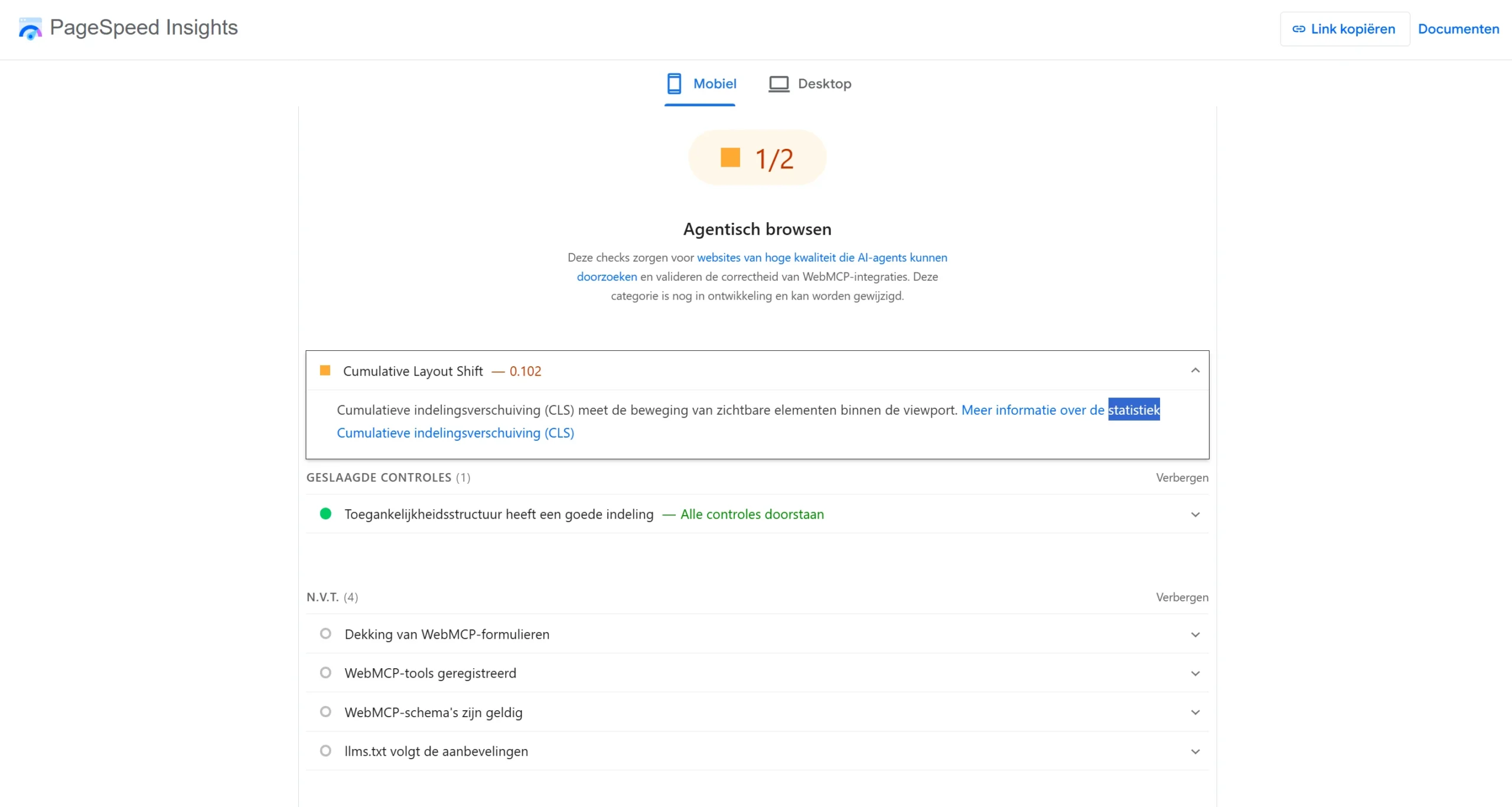Screen dimensions: 1512x807
Task: Open the Cumulatieve indelingsverschuiving (CLS) link
Action: [x=455, y=433]
